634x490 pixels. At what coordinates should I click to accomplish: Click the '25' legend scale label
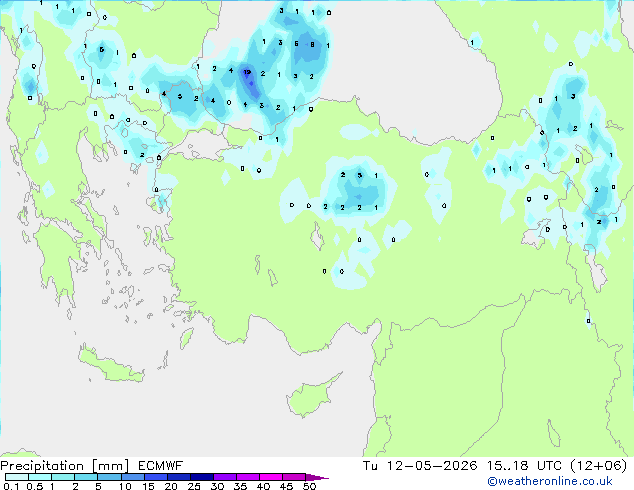coord(194,486)
